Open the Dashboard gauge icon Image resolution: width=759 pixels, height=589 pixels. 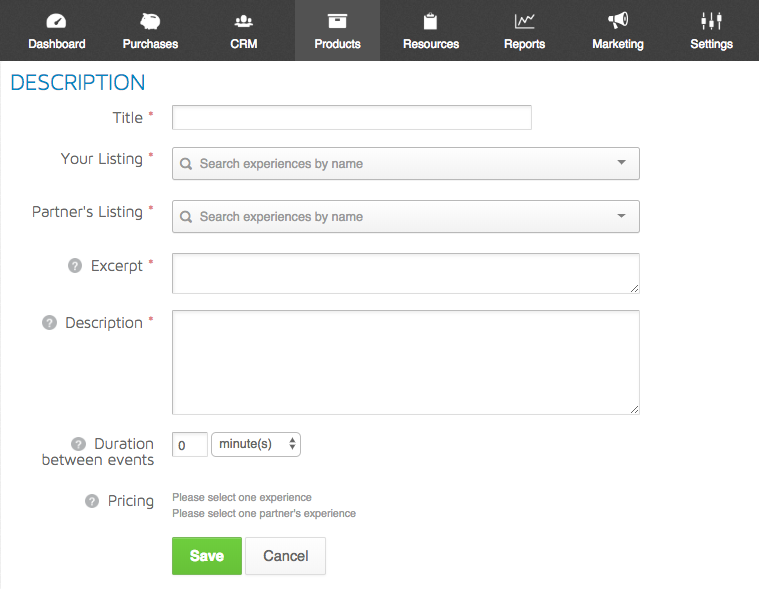[56, 21]
